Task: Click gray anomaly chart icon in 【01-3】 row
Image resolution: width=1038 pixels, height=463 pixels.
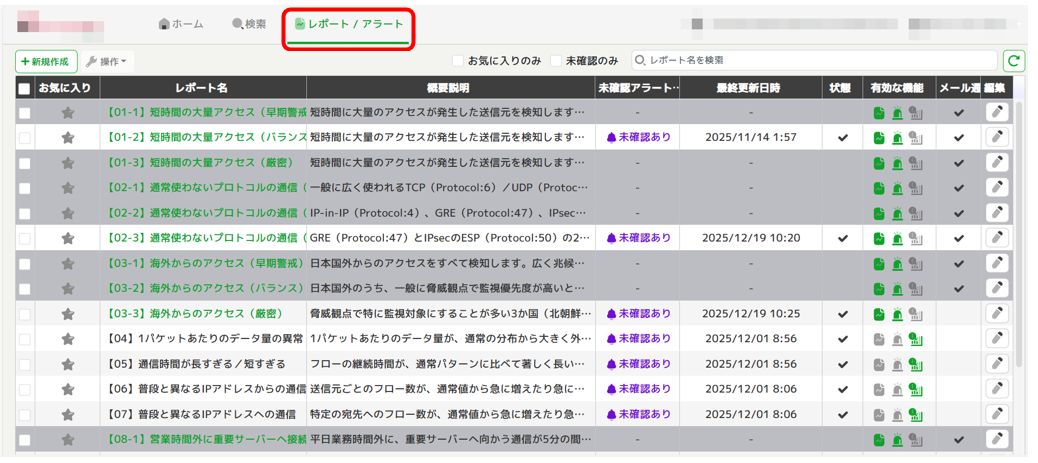Action: point(916,164)
